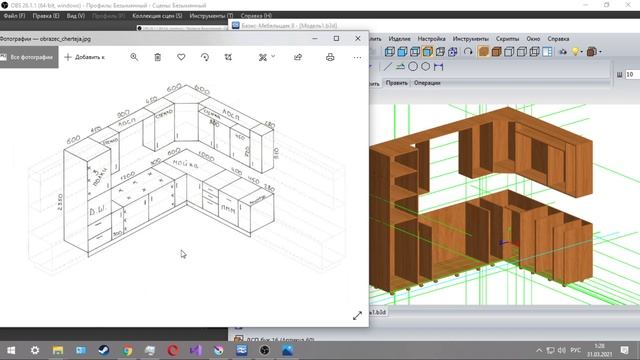
Task: Click Добавить к button in Photos
Action: click(84, 57)
